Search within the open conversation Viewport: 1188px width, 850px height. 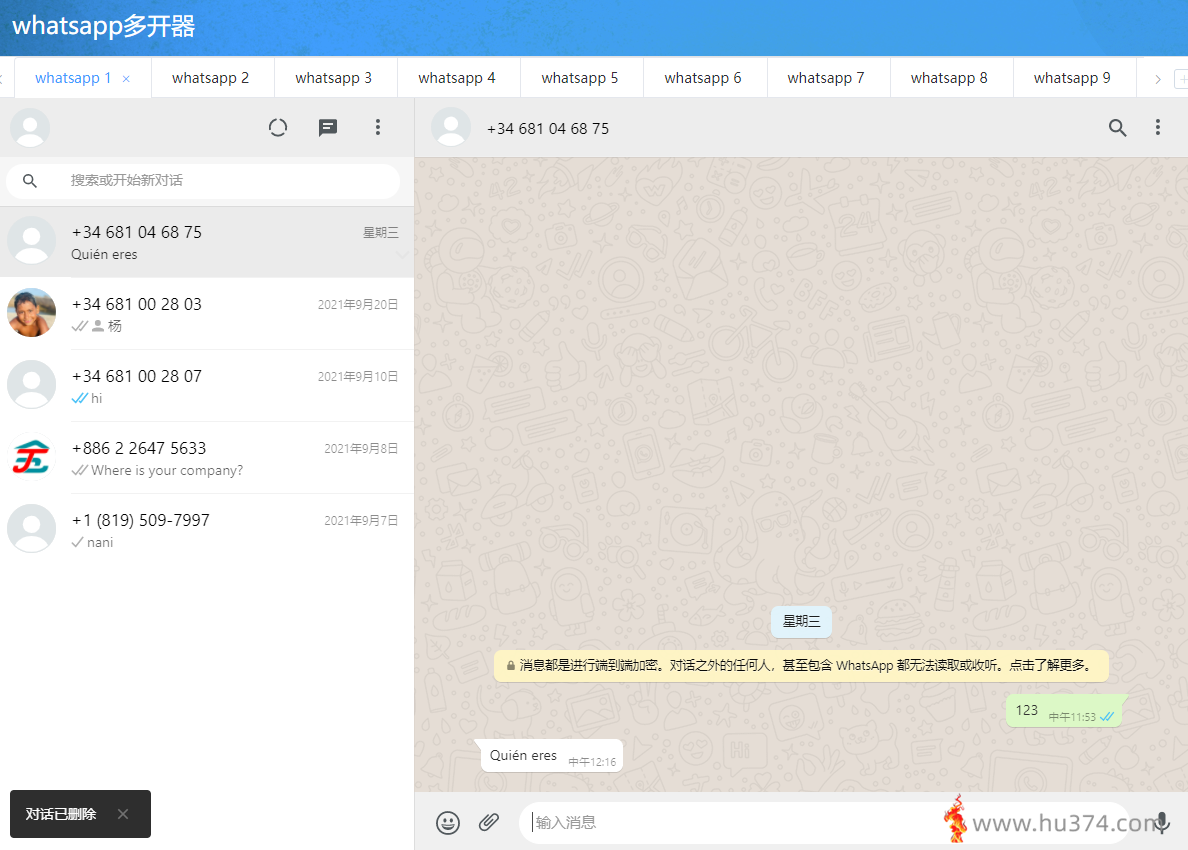(1117, 128)
